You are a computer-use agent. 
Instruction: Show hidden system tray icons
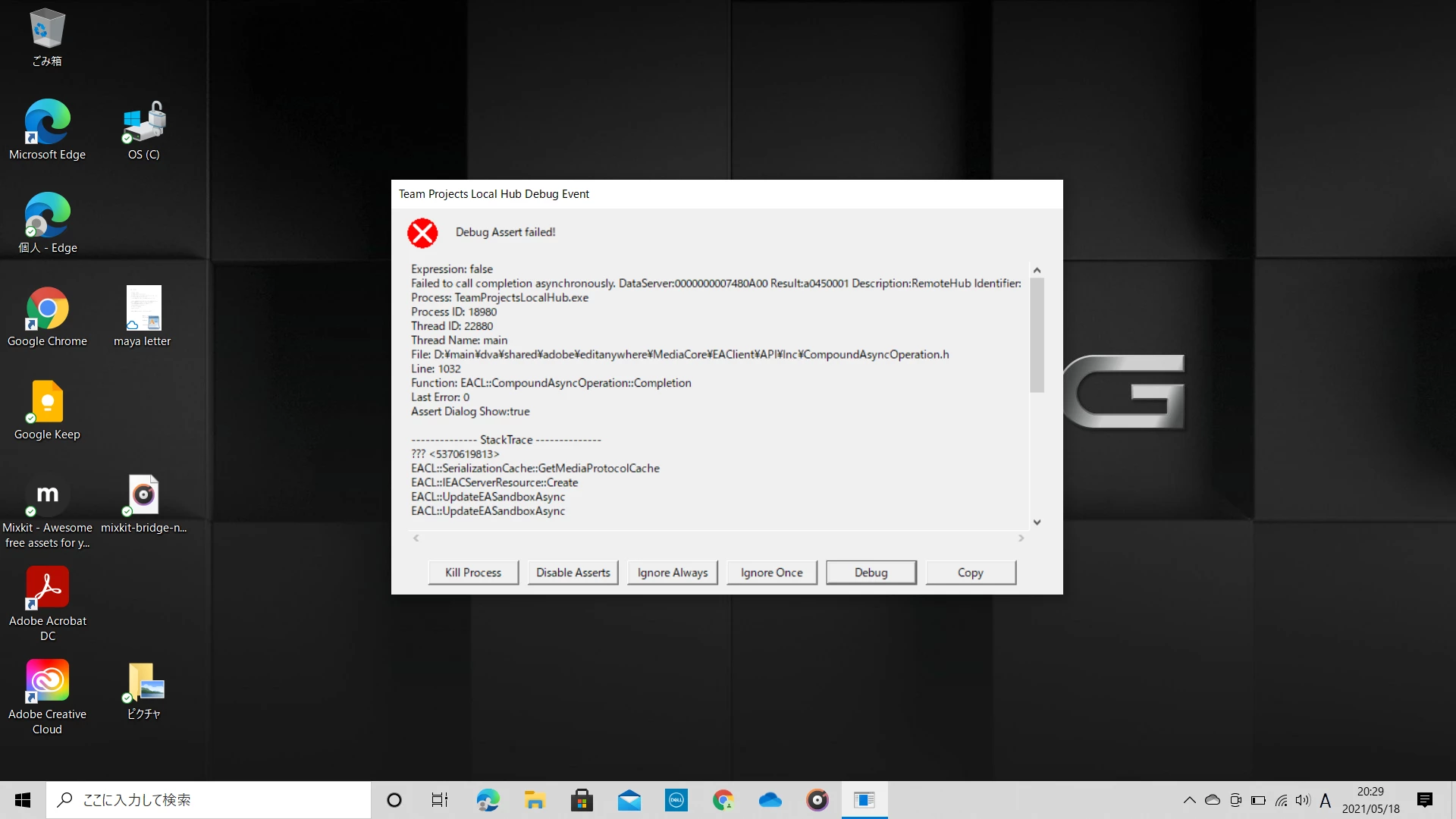(x=1189, y=800)
